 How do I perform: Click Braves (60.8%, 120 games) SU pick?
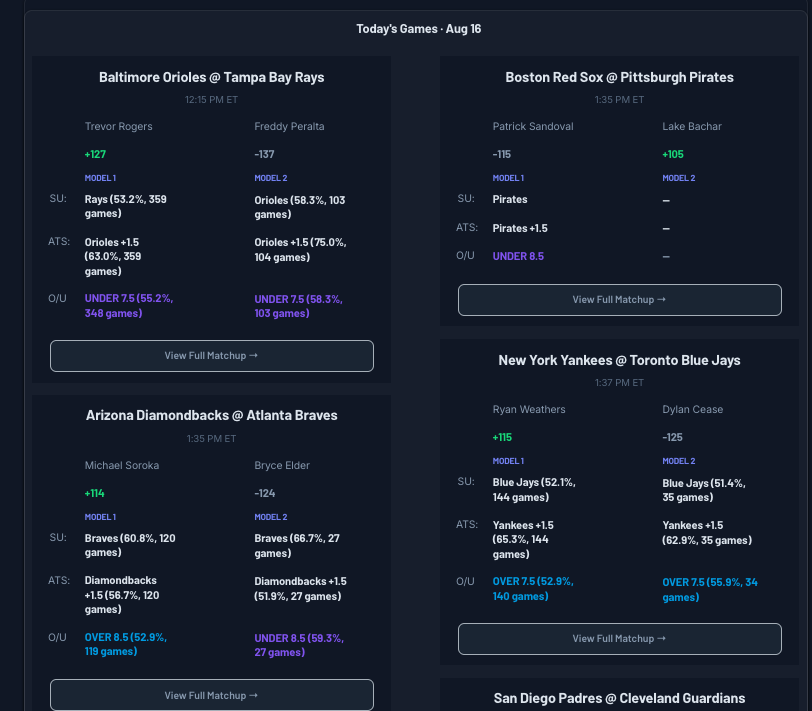tap(130, 545)
